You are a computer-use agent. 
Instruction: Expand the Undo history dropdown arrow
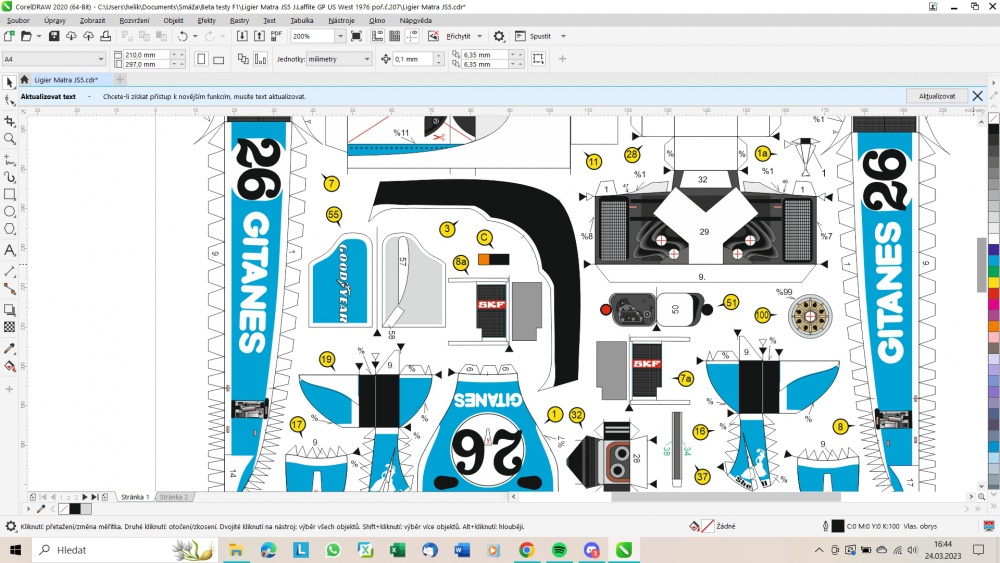(195, 36)
